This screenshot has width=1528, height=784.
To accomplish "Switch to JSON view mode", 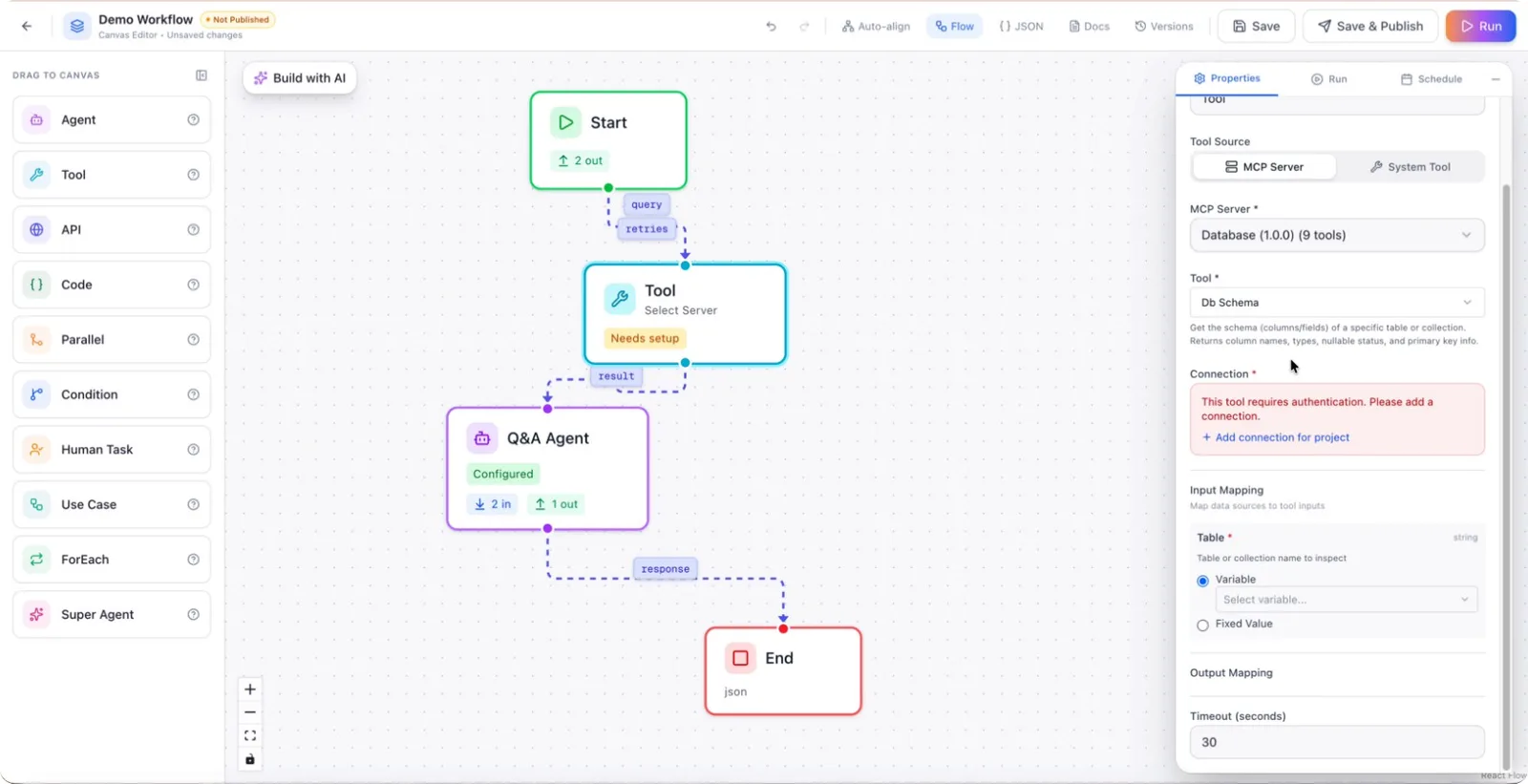I will [x=1021, y=27].
